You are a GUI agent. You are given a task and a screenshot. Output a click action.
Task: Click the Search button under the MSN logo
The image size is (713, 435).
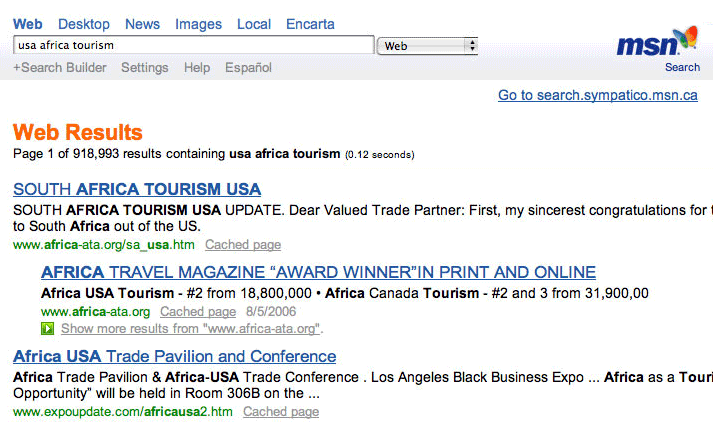point(682,67)
